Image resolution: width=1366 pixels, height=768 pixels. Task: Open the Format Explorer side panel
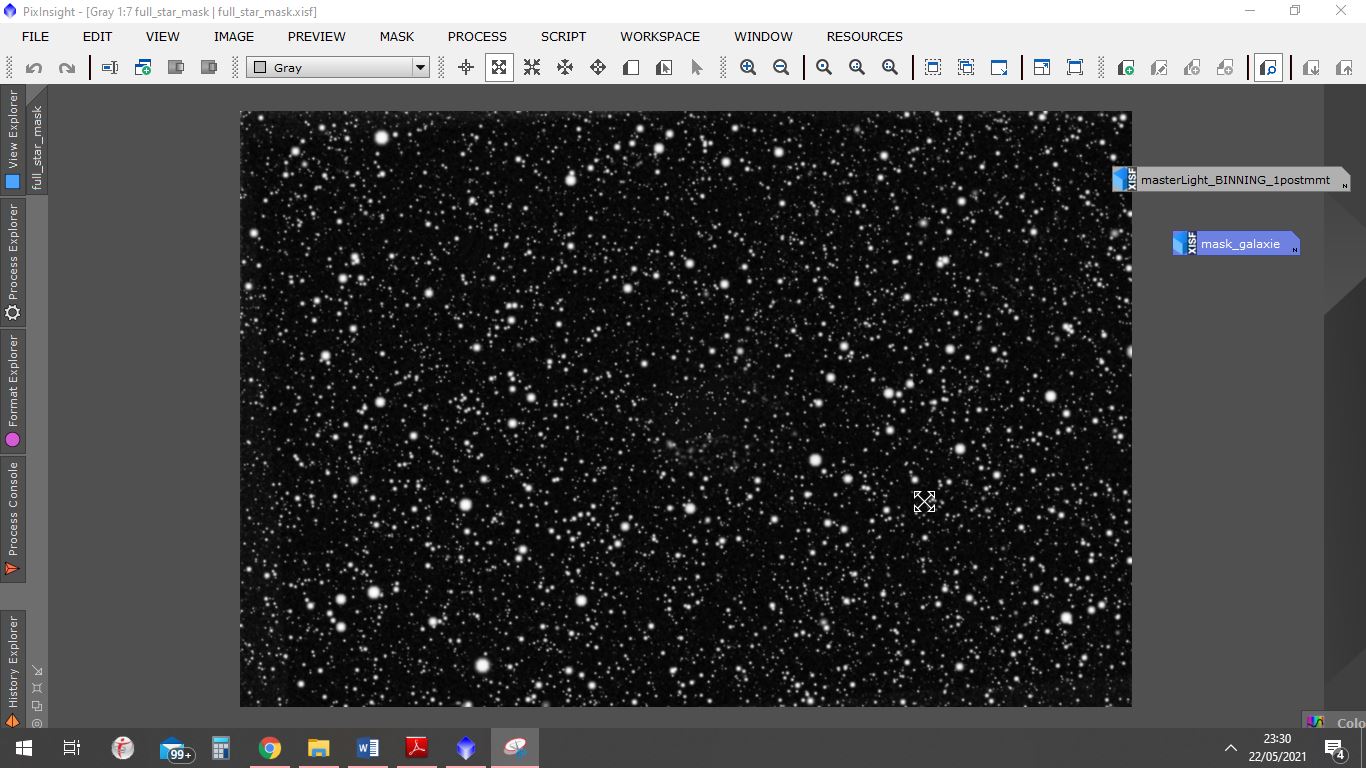[13, 390]
